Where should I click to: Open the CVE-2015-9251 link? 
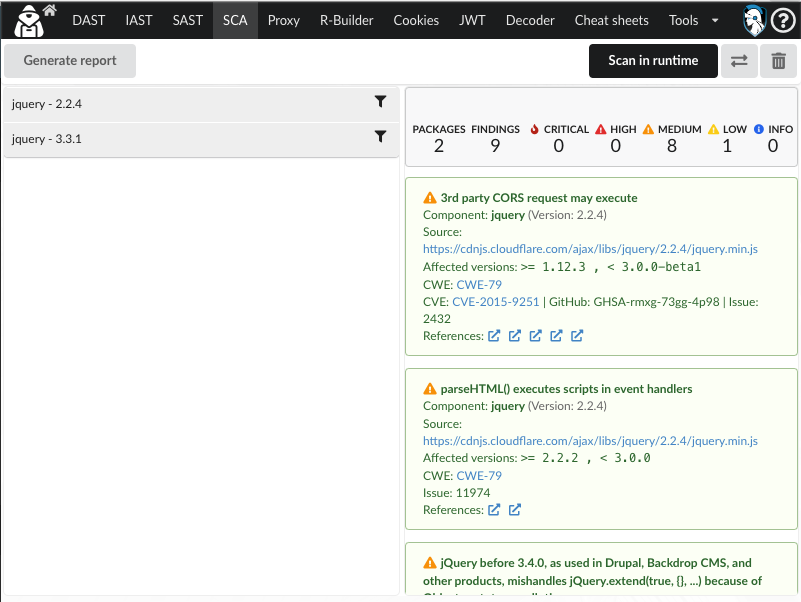tap(495, 301)
